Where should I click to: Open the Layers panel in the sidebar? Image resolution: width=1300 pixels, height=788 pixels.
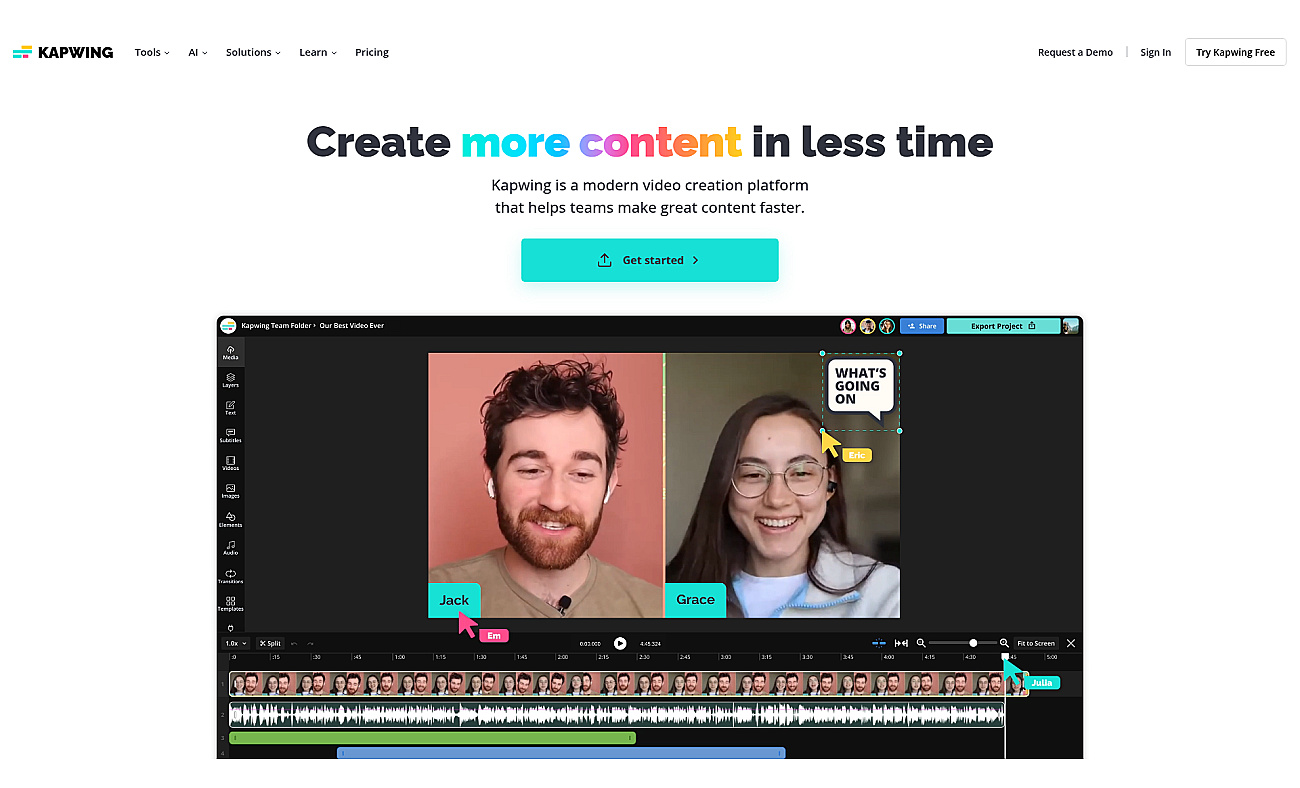coord(230,380)
